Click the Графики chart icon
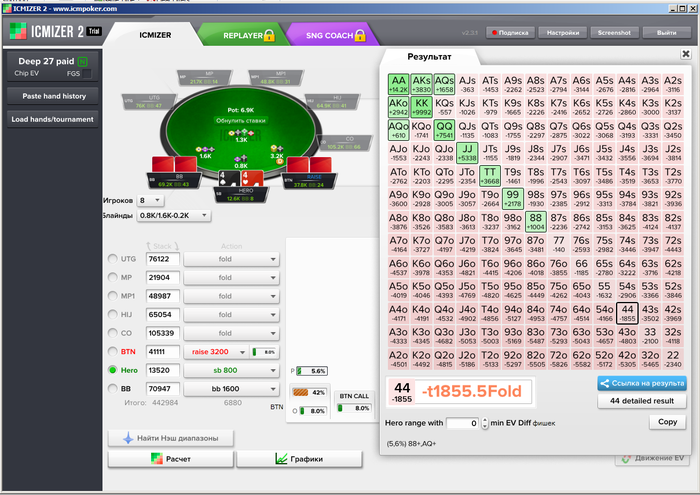 pyautogui.click(x=281, y=459)
